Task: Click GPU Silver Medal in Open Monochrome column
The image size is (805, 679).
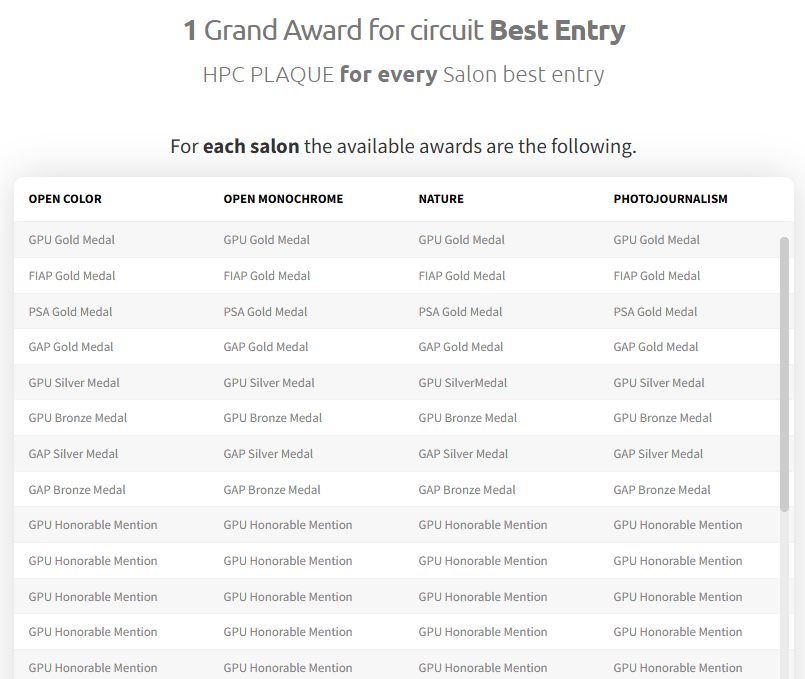Action: tap(269, 383)
